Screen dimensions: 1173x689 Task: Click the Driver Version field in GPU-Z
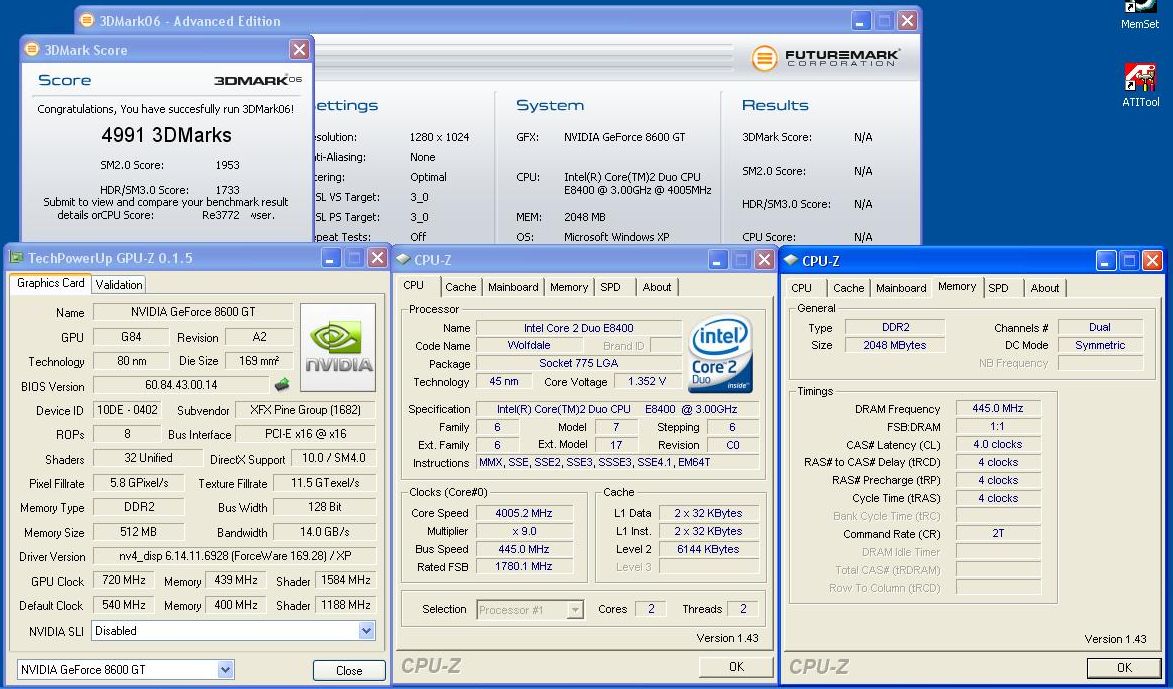(x=234, y=556)
